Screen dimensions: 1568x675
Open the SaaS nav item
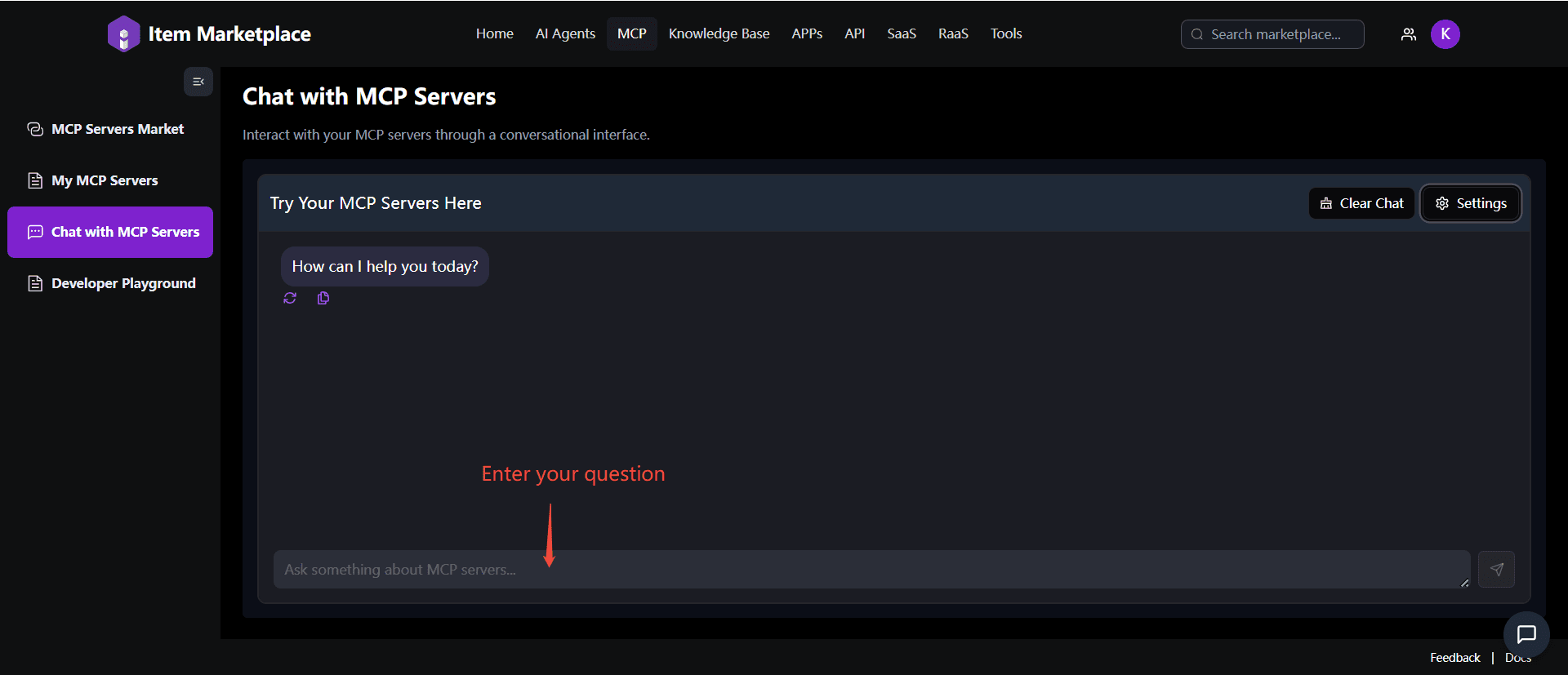(x=902, y=33)
